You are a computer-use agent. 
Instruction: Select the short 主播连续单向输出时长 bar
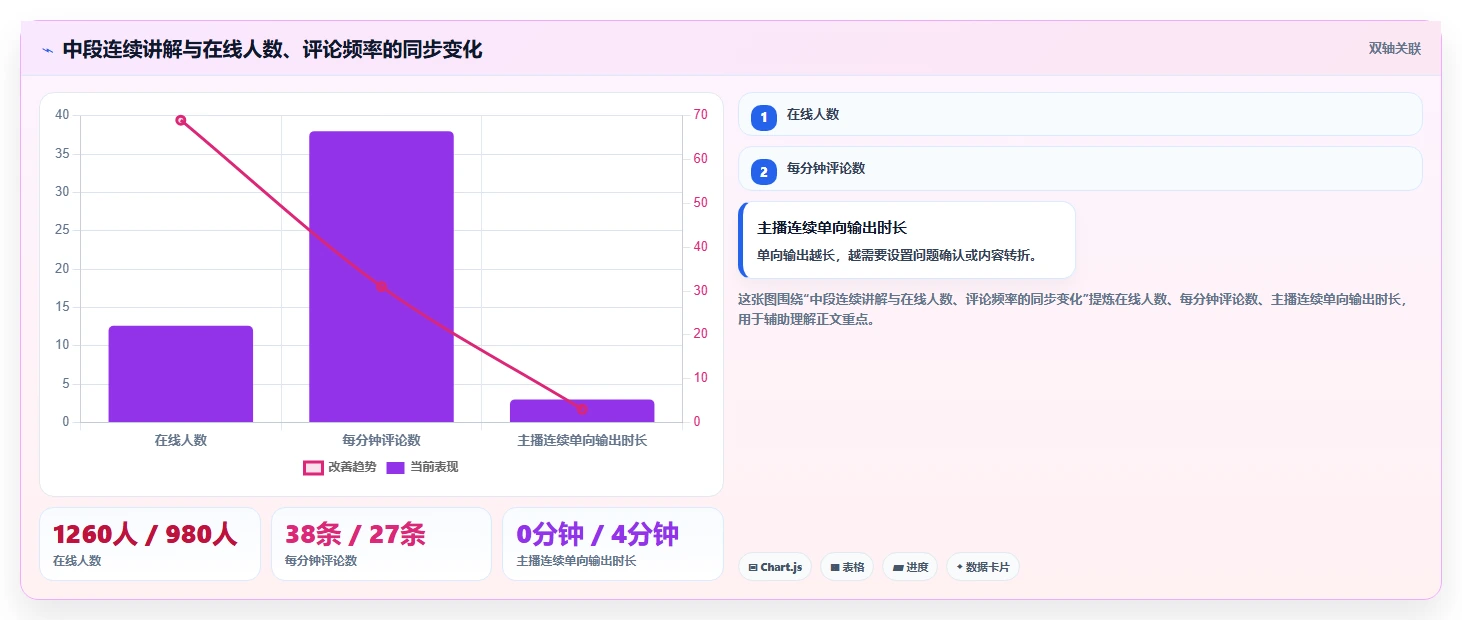581,411
